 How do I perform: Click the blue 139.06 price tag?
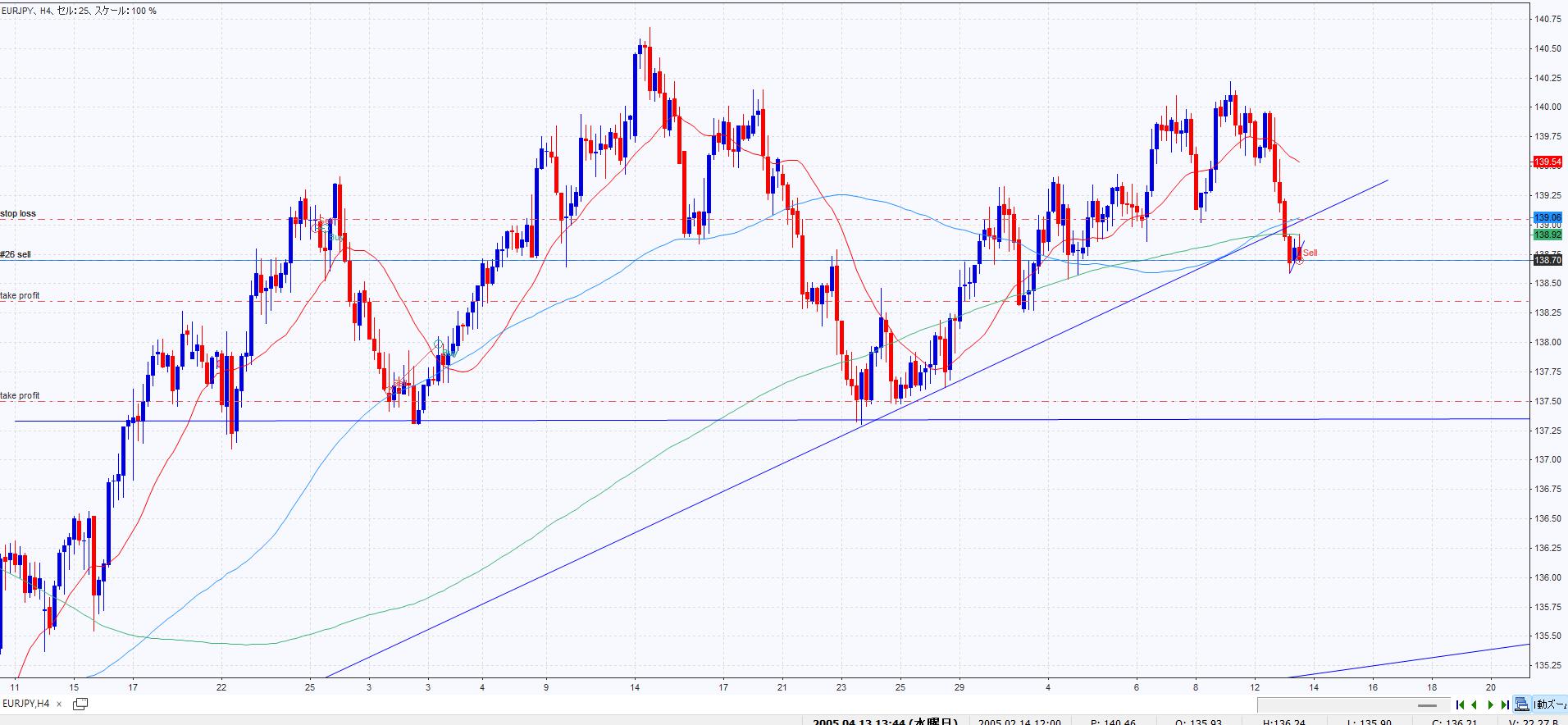tap(1547, 218)
